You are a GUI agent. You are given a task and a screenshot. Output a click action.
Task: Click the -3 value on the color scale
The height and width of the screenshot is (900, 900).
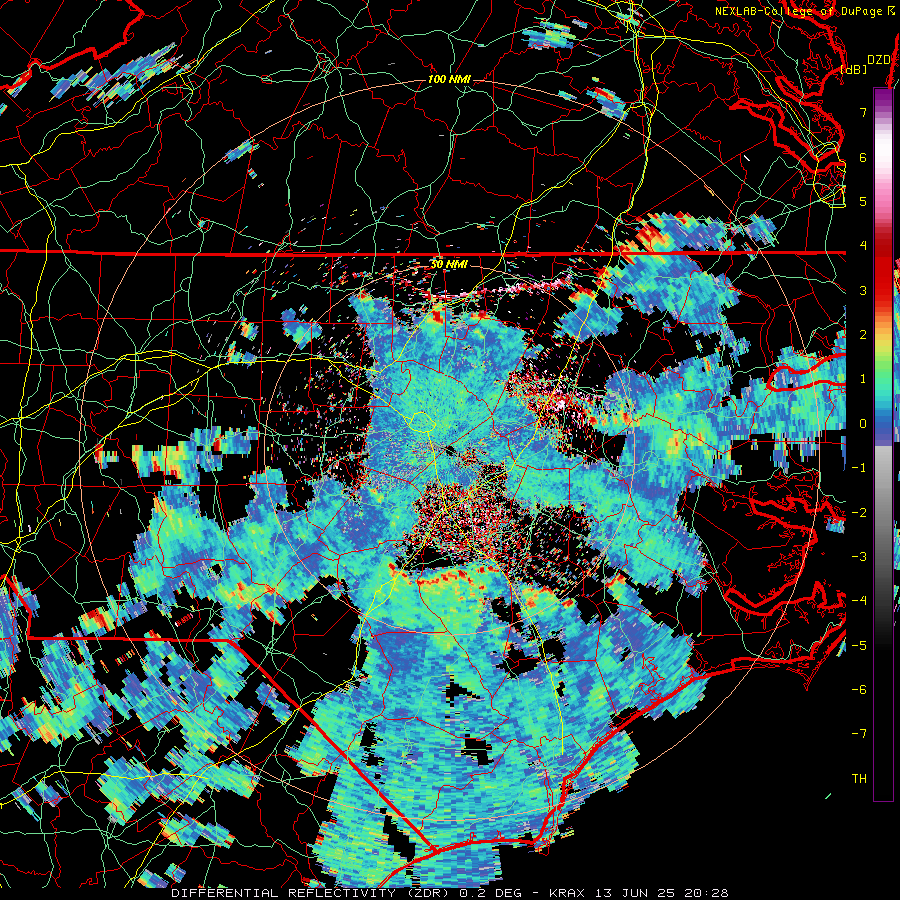859,557
